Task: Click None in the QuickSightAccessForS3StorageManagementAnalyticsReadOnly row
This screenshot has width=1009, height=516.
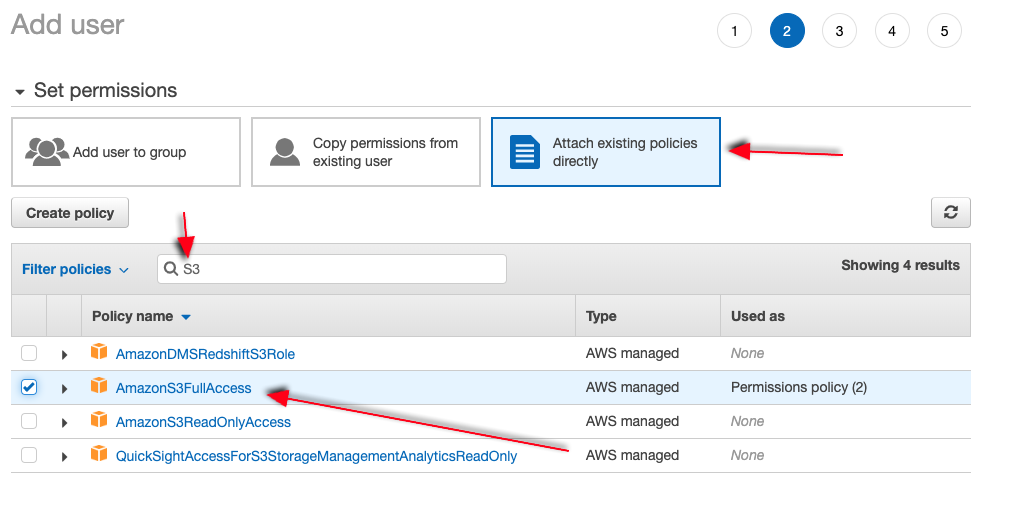Action: (747, 456)
